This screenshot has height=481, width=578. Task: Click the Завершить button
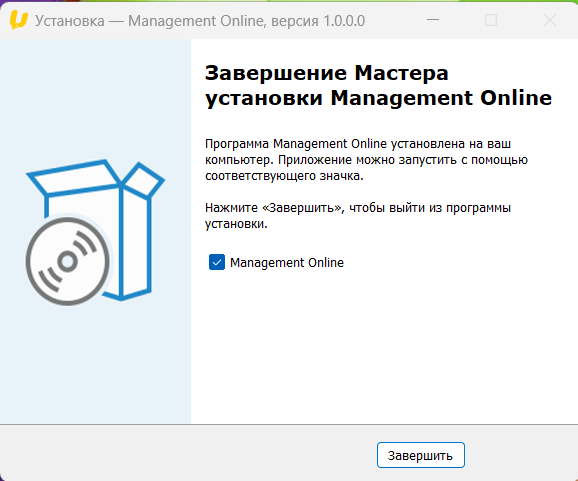point(421,455)
